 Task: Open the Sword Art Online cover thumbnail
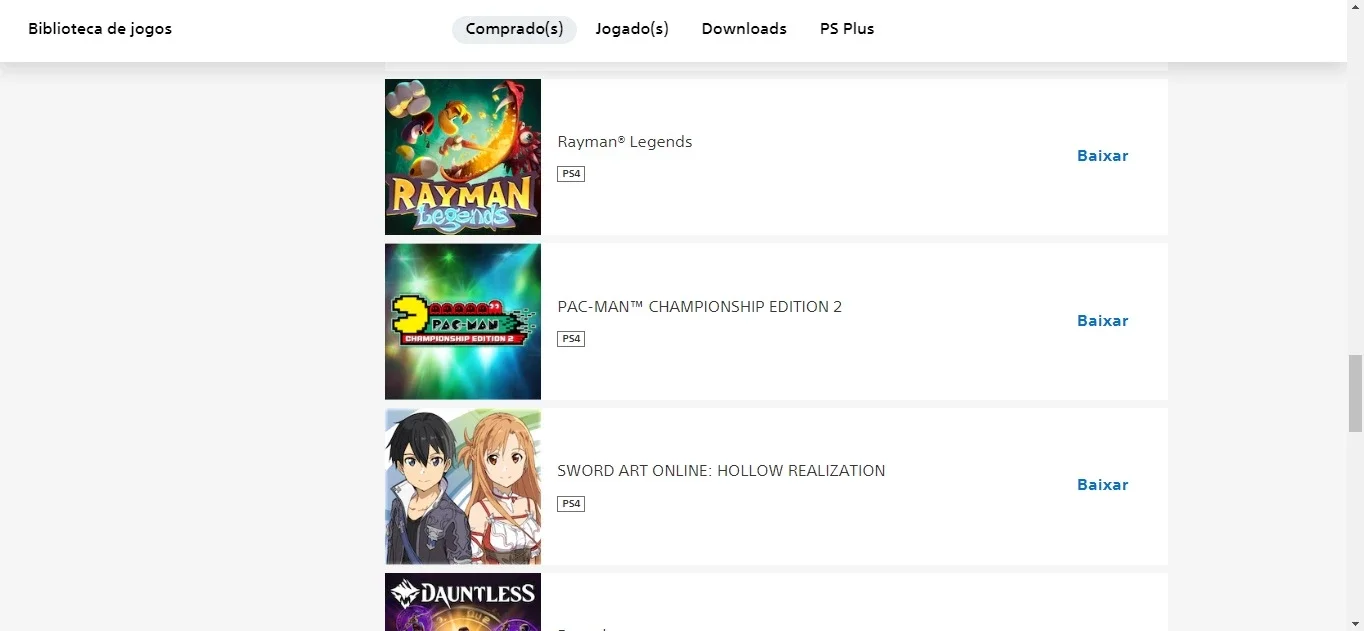[x=463, y=486]
